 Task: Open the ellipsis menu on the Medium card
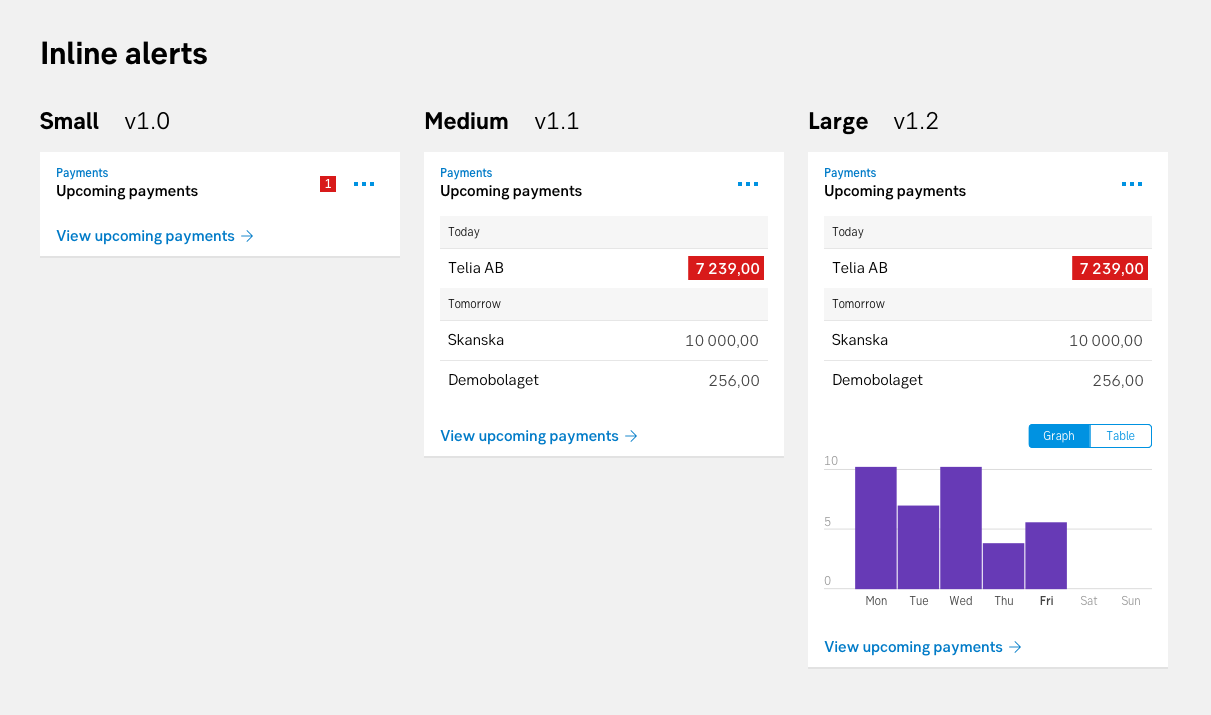(748, 184)
